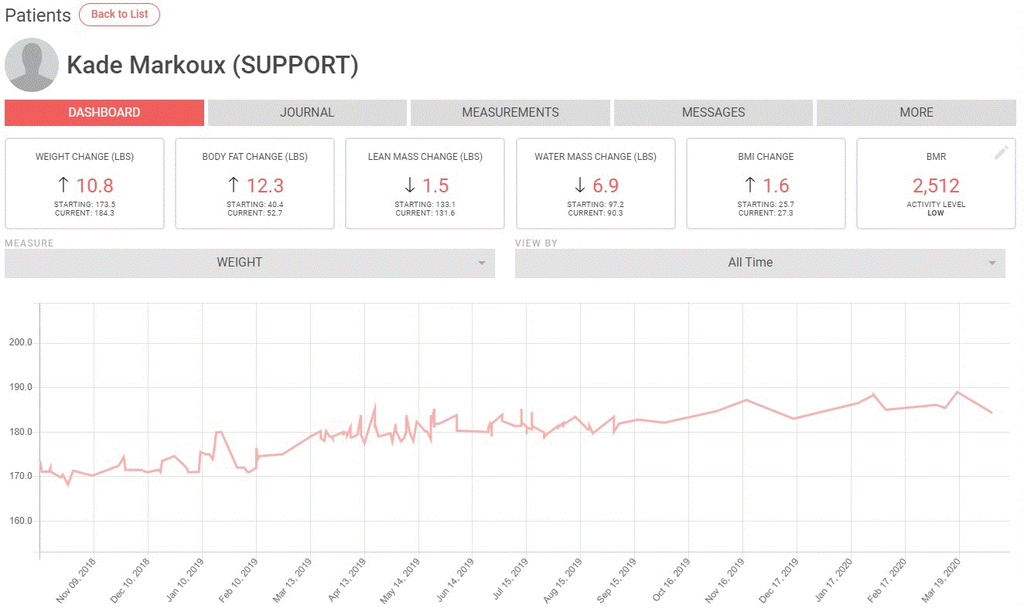Switch to the Measurements tab
Screen dimensions: 1024x615
510,112
